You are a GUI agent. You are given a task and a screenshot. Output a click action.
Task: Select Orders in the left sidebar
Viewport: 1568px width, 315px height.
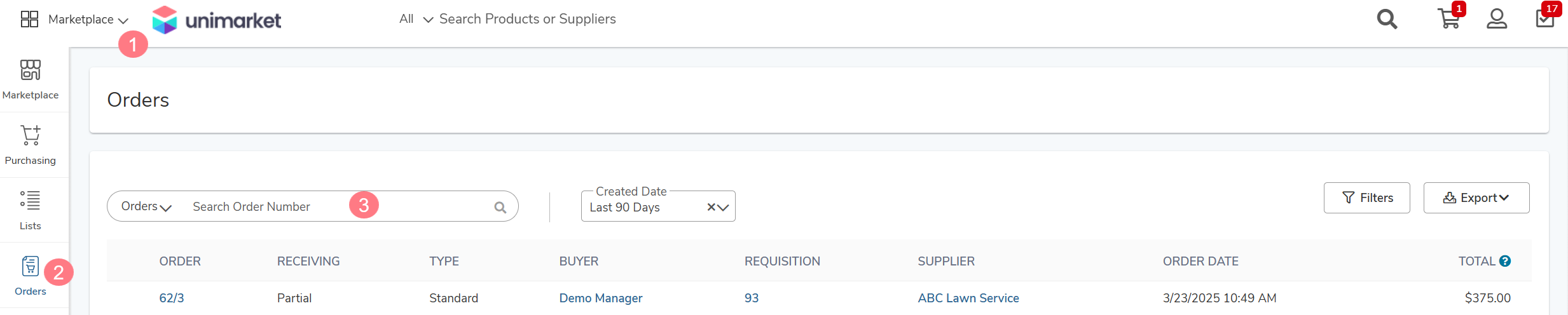[x=31, y=276]
